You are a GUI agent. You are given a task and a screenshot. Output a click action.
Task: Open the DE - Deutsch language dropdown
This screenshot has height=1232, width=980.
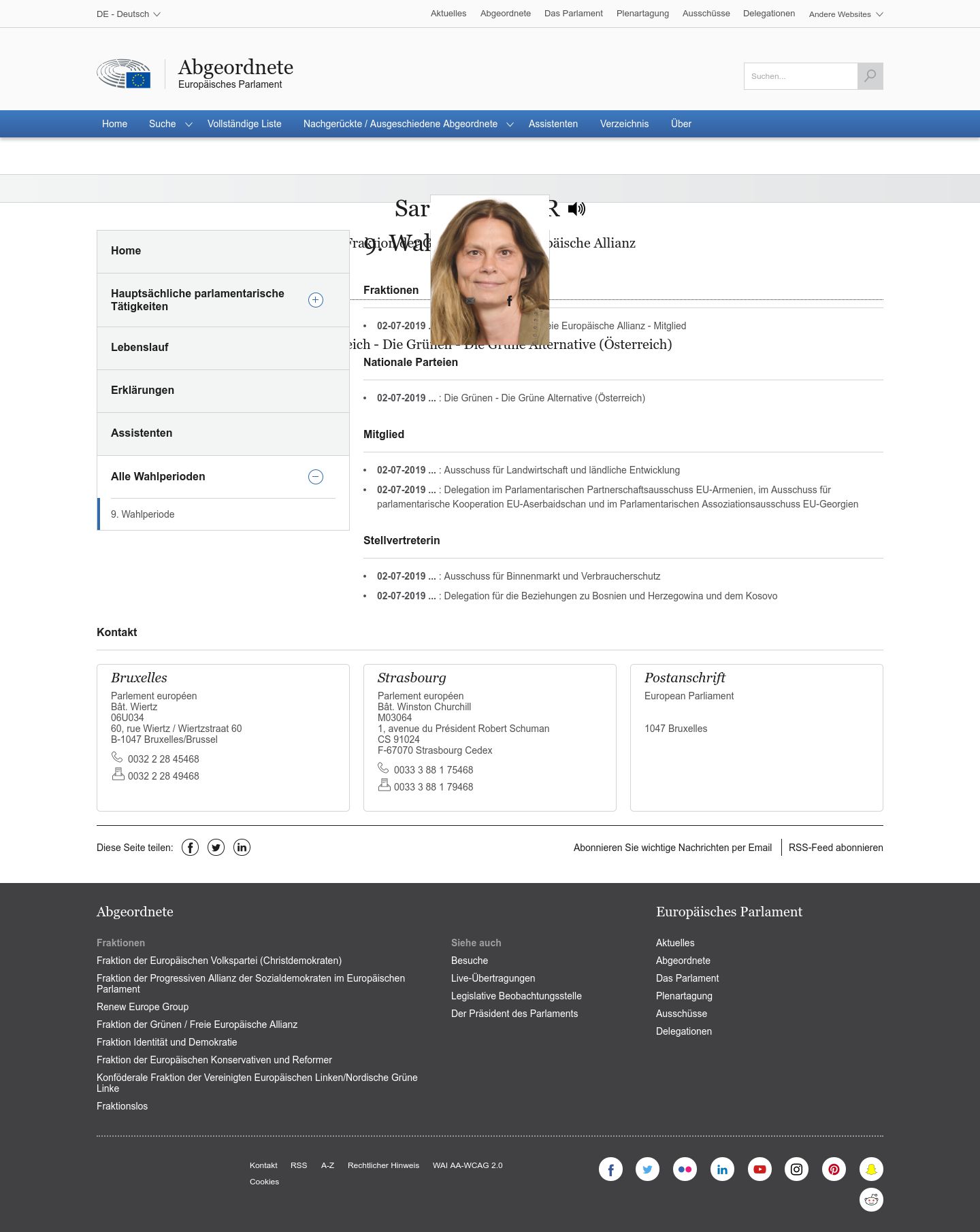[129, 14]
